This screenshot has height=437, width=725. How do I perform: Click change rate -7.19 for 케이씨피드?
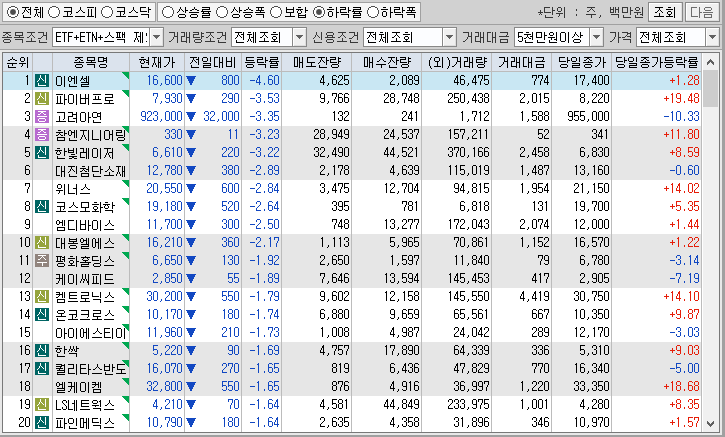click(685, 278)
